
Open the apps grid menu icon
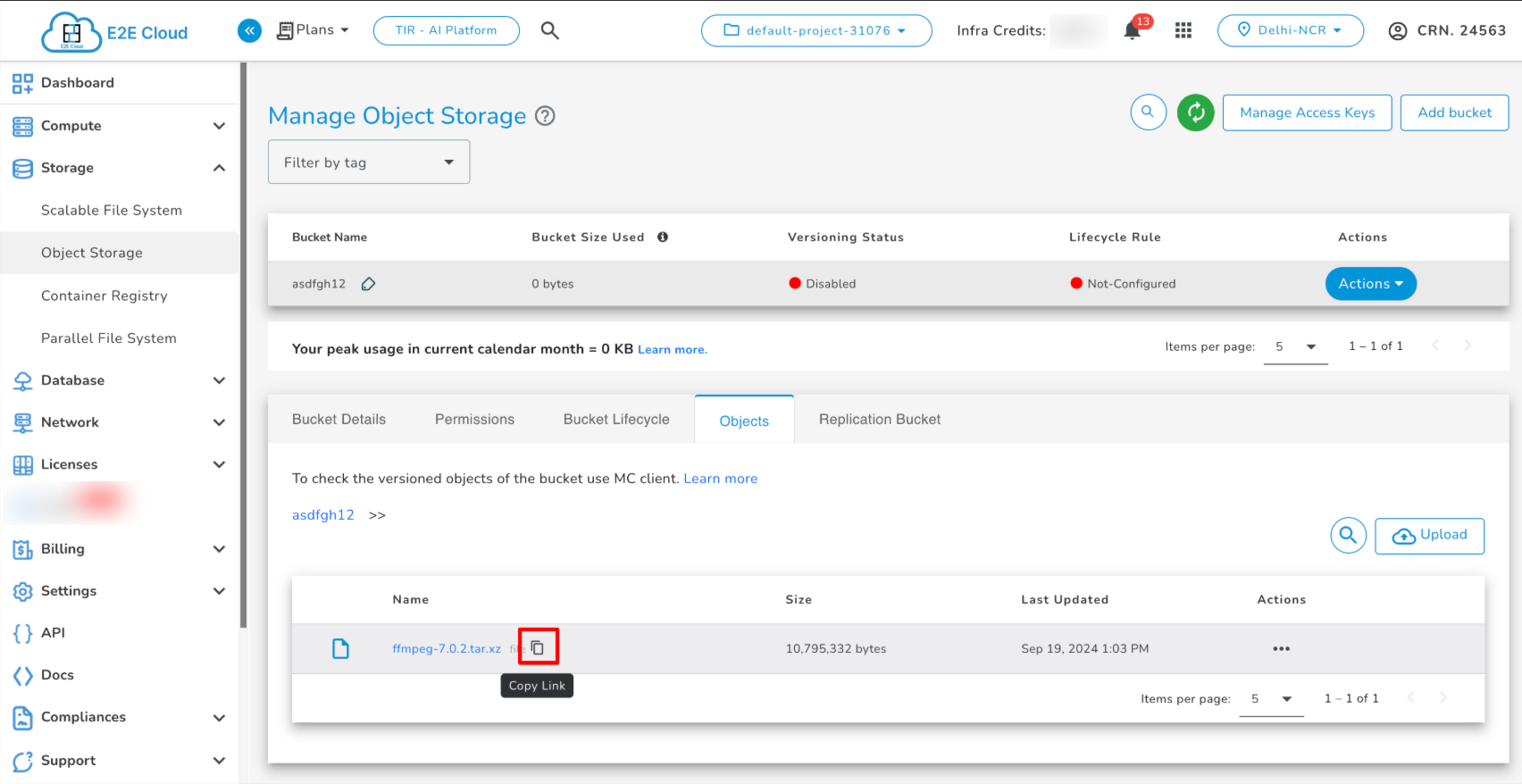coord(1183,30)
